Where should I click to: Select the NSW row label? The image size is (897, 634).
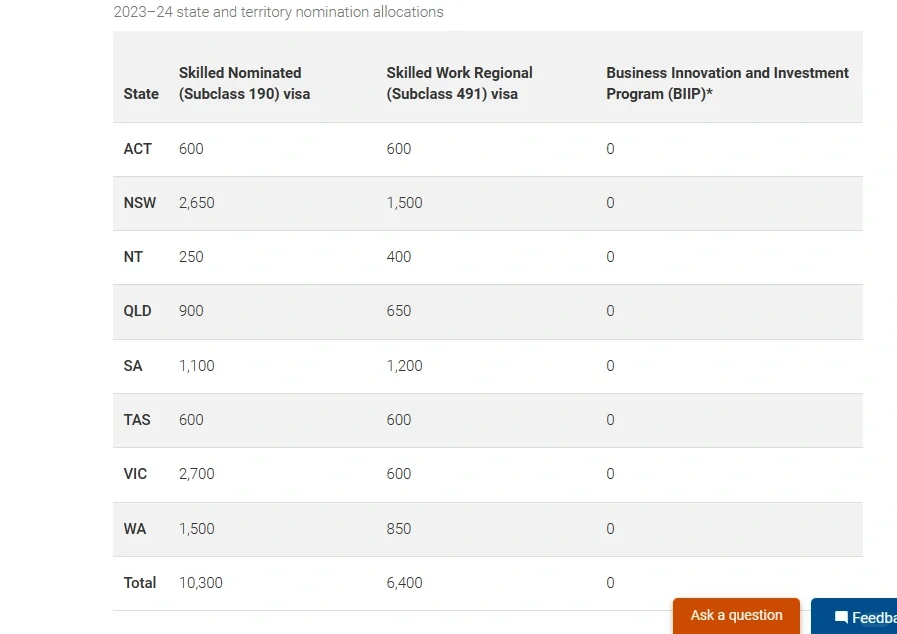click(x=140, y=203)
